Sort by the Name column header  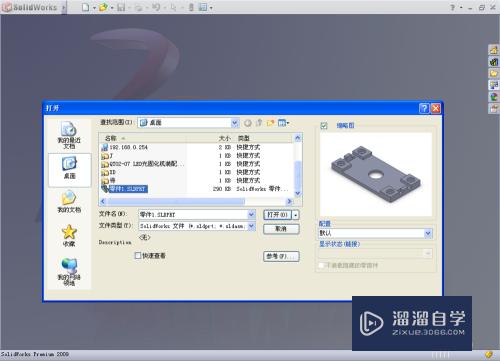tap(111, 138)
